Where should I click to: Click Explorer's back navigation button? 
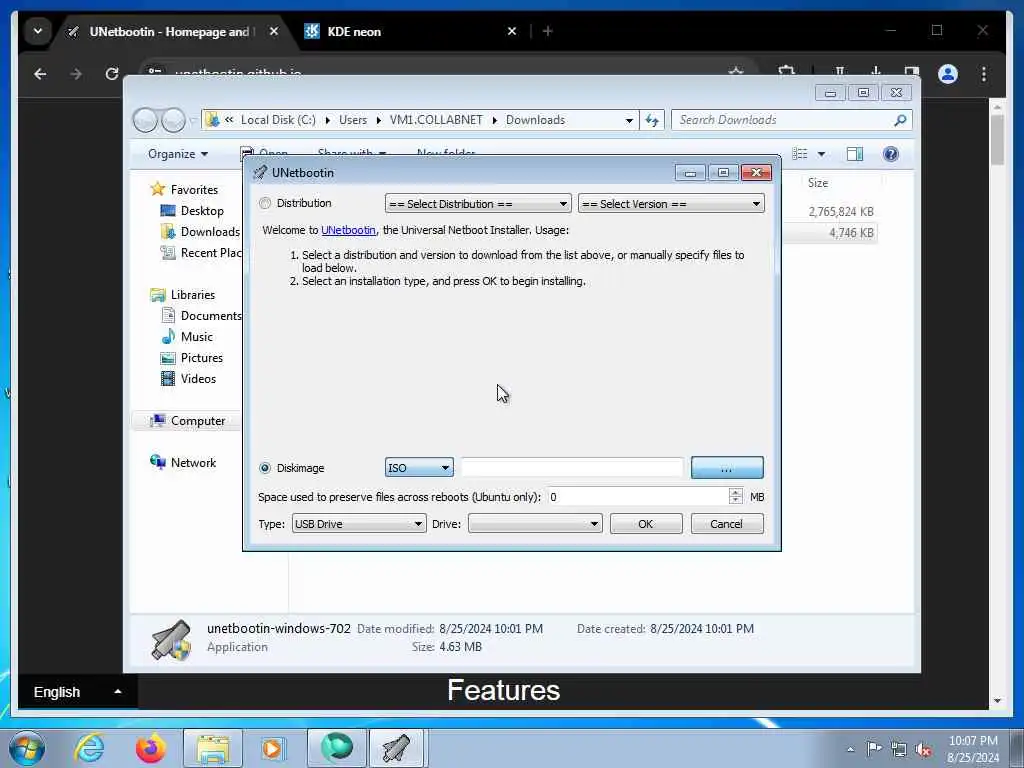[146, 120]
